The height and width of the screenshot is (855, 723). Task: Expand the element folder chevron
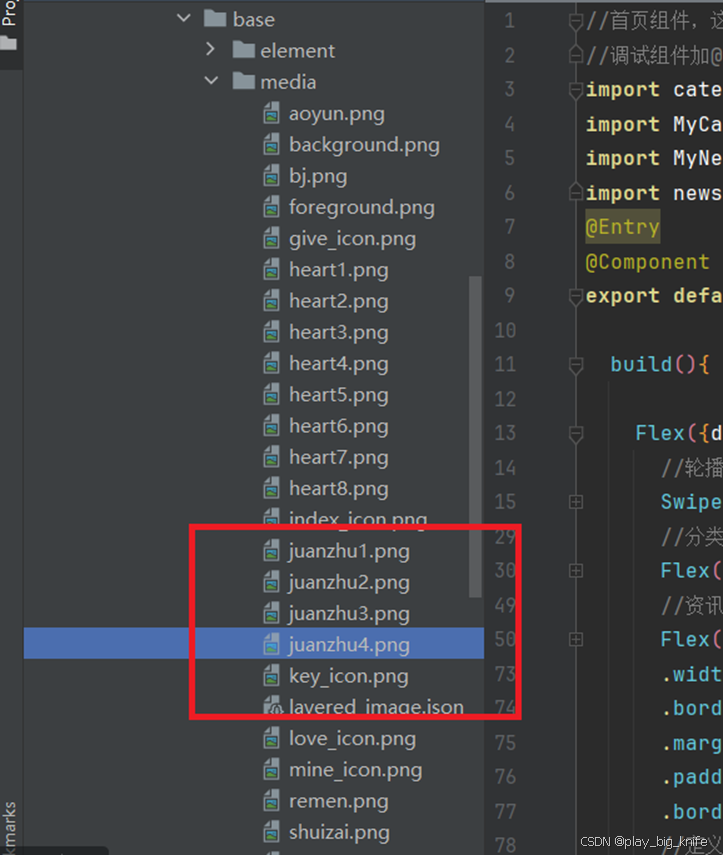click(x=210, y=50)
